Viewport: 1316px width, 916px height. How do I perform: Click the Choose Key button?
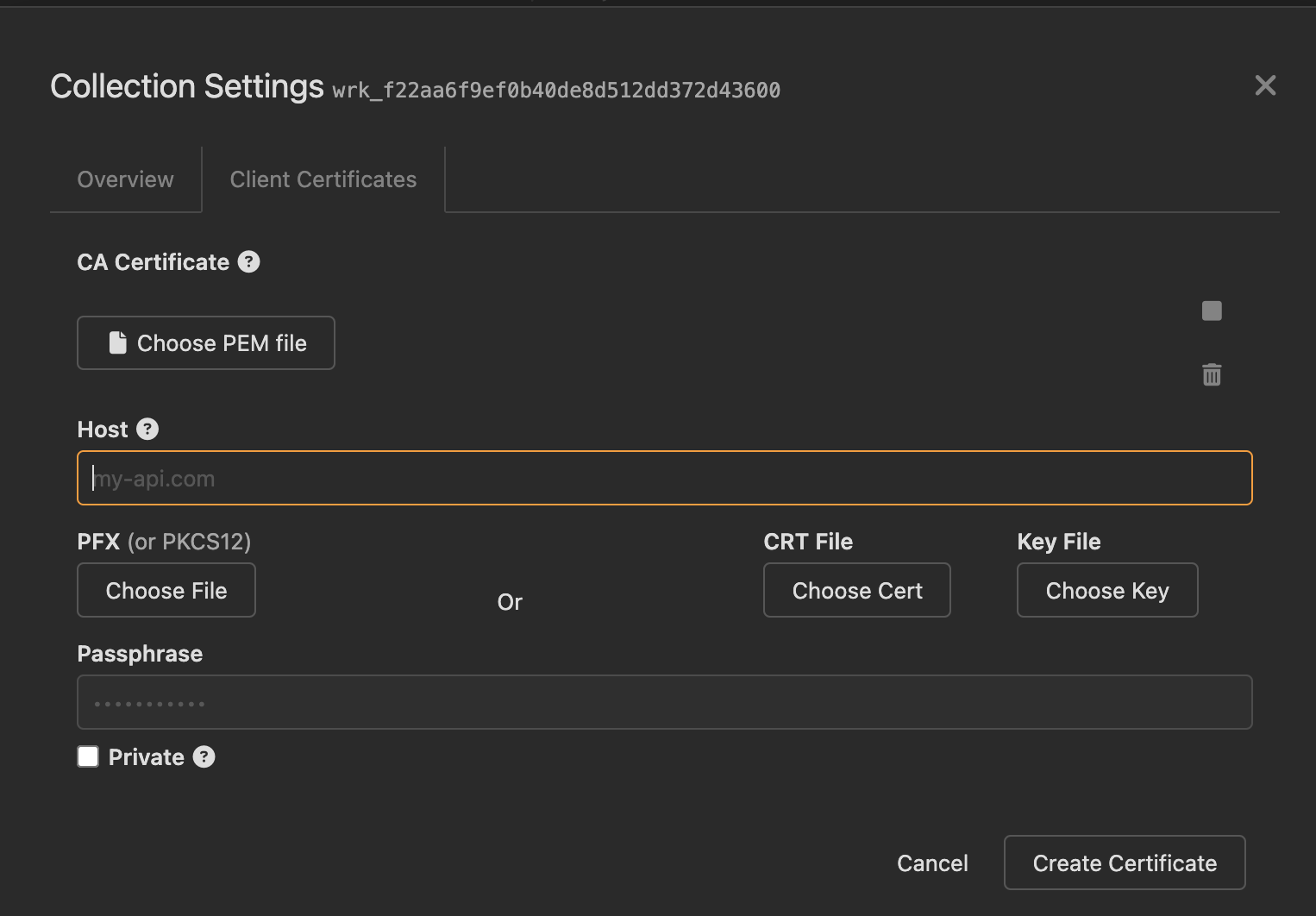[x=1107, y=590]
